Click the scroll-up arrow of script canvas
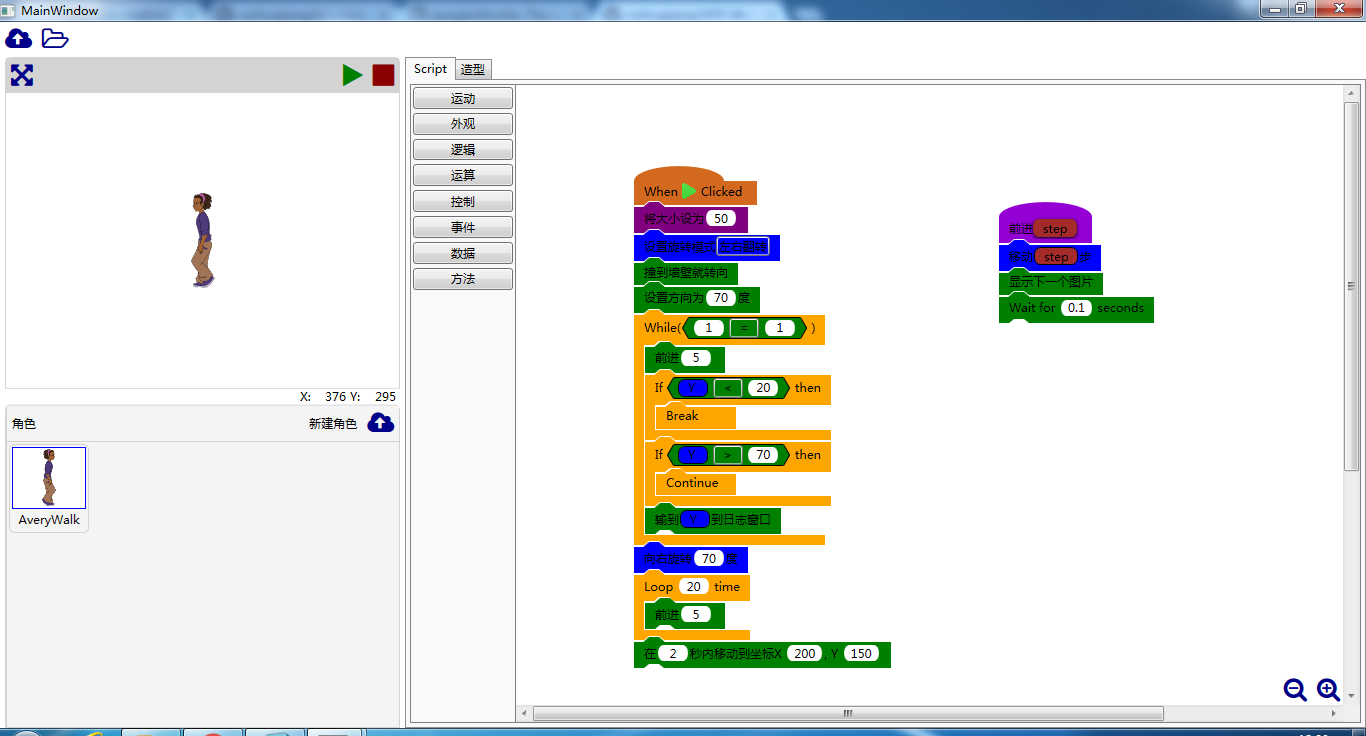 [1351, 93]
